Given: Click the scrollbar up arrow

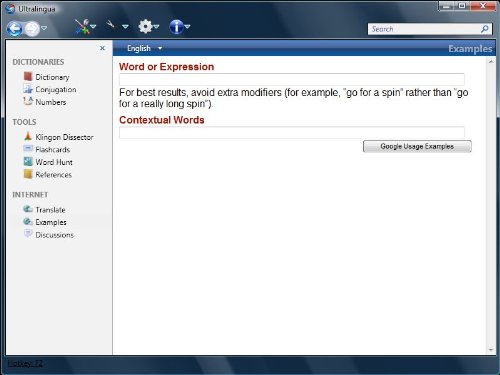Looking at the screenshot, I should coord(491,62).
